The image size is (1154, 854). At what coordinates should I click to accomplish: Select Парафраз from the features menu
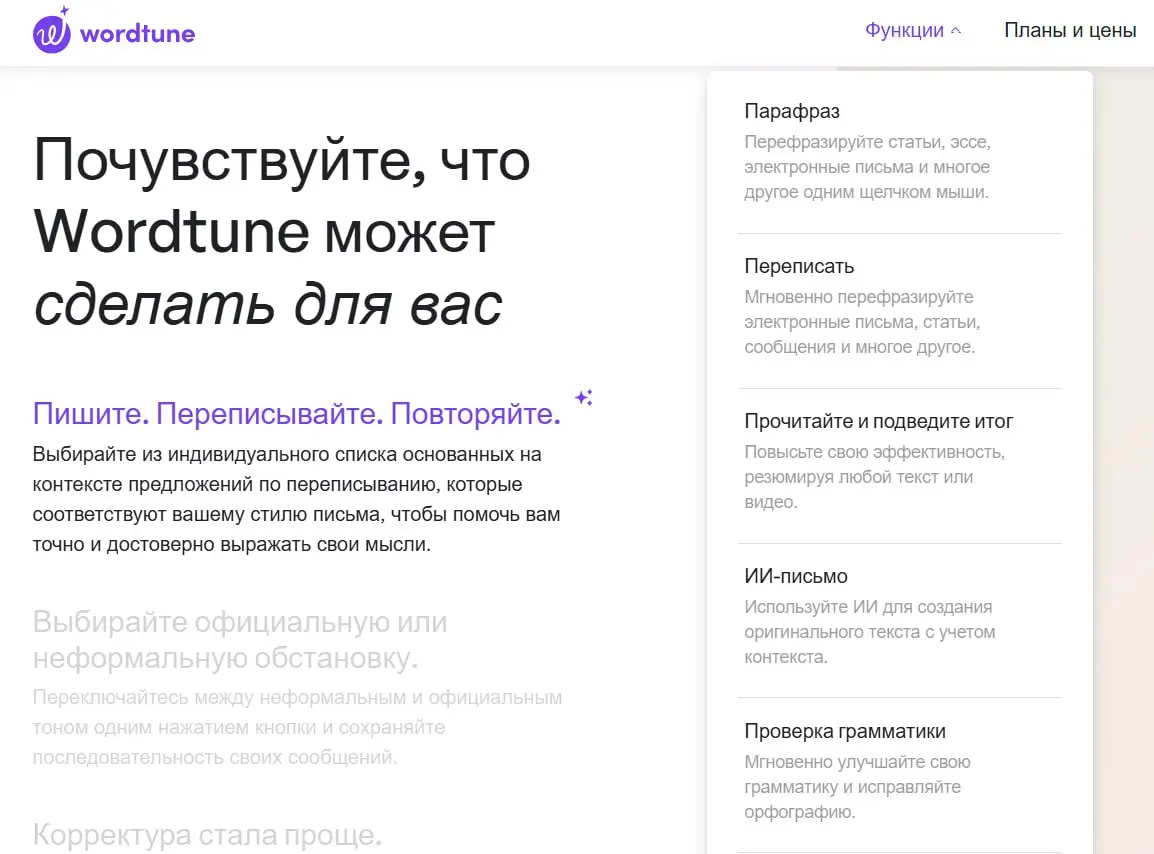coord(793,111)
